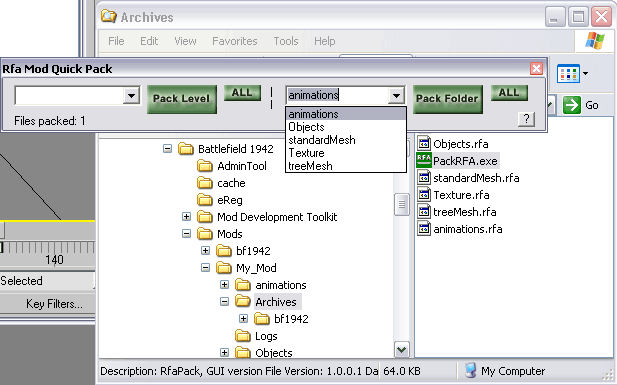
Task: Click the Pack Folder button
Action: tap(448, 99)
